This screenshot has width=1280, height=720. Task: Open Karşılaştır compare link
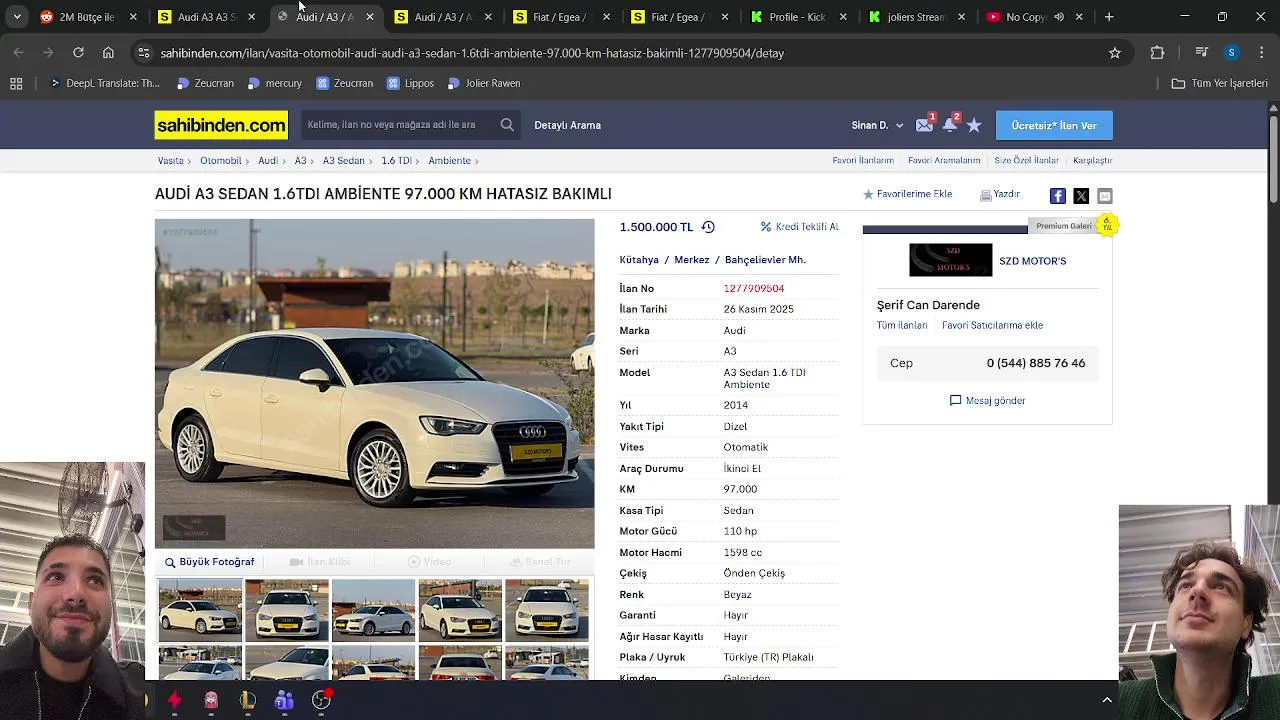point(1092,160)
